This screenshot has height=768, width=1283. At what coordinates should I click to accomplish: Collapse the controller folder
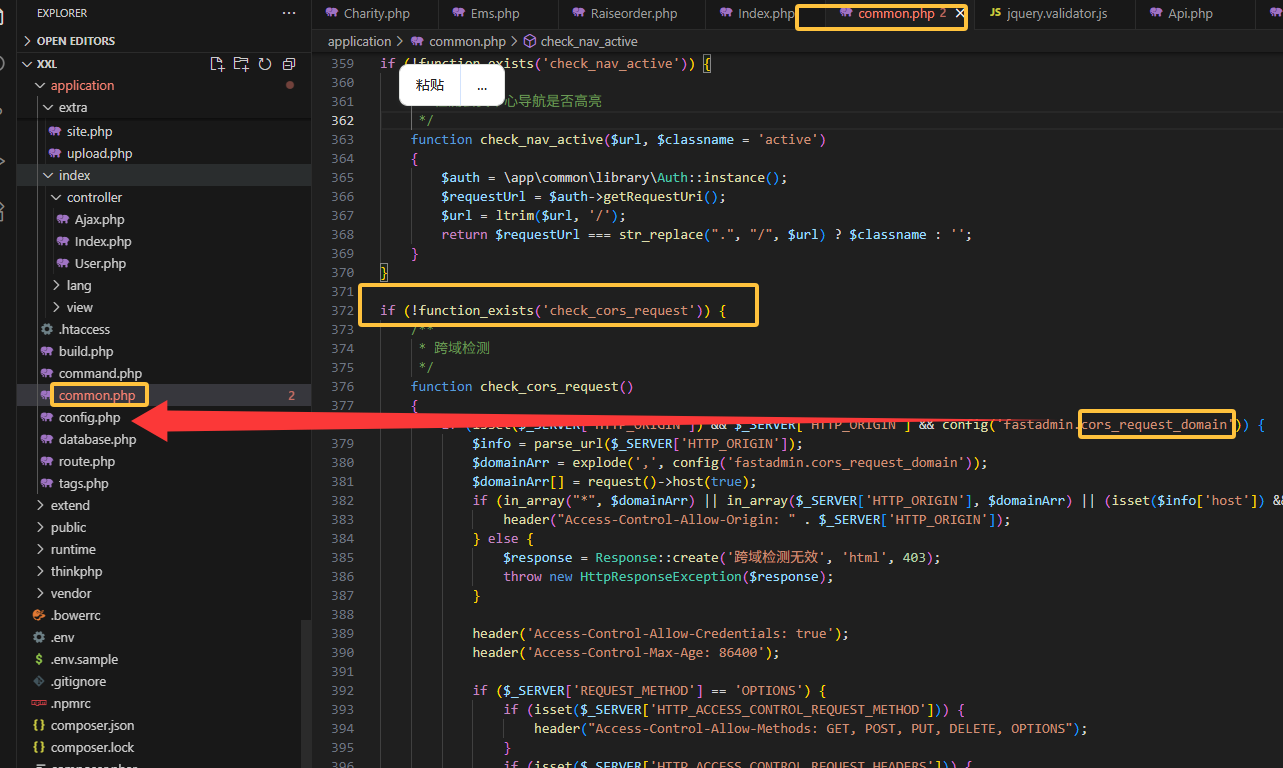94,198
